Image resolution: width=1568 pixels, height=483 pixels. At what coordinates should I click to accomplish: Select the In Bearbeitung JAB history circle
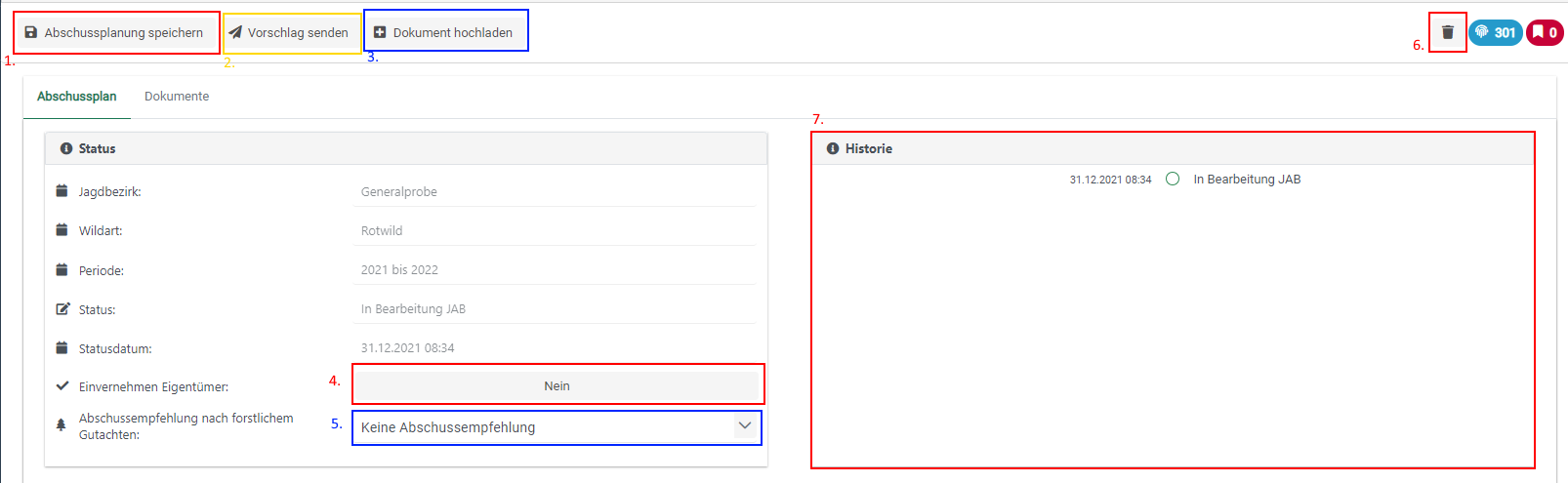(x=1173, y=179)
